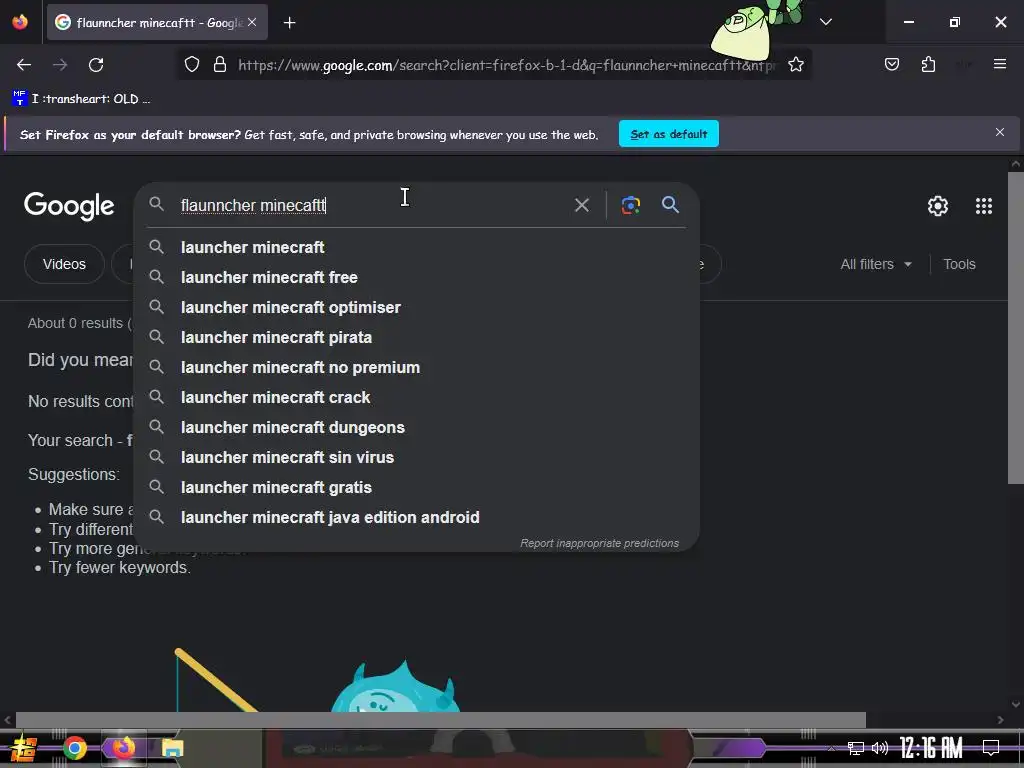This screenshot has width=1024, height=768.
Task: Open a new tab with plus button
Action: coord(289,23)
